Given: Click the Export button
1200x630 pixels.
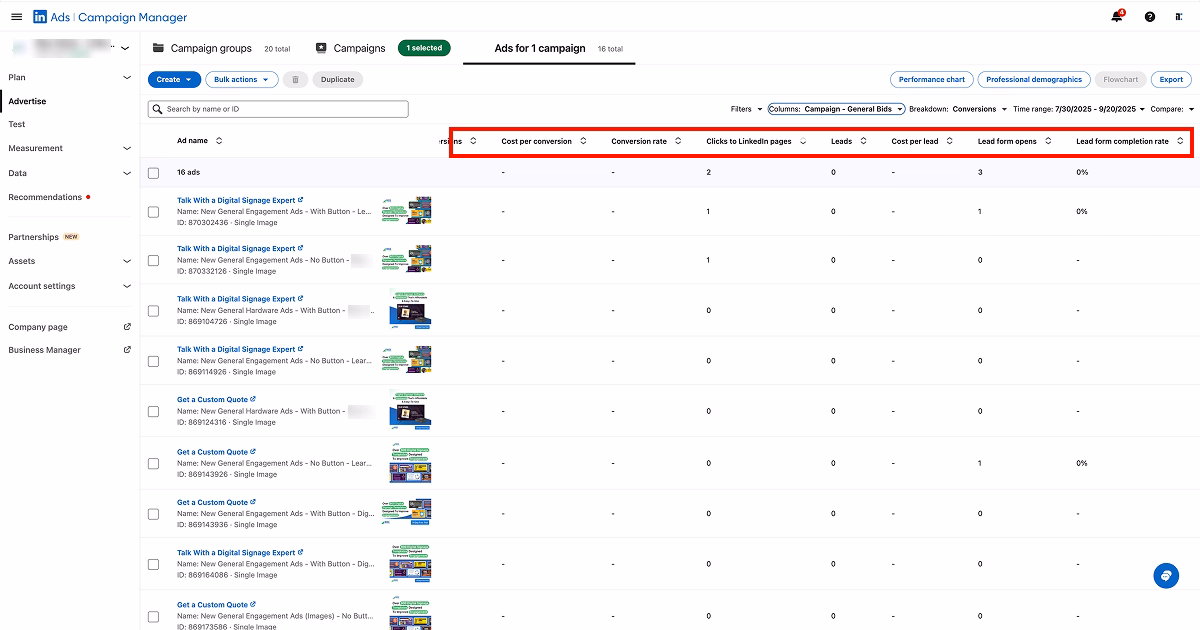Looking at the screenshot, I should pos(1171,79).
